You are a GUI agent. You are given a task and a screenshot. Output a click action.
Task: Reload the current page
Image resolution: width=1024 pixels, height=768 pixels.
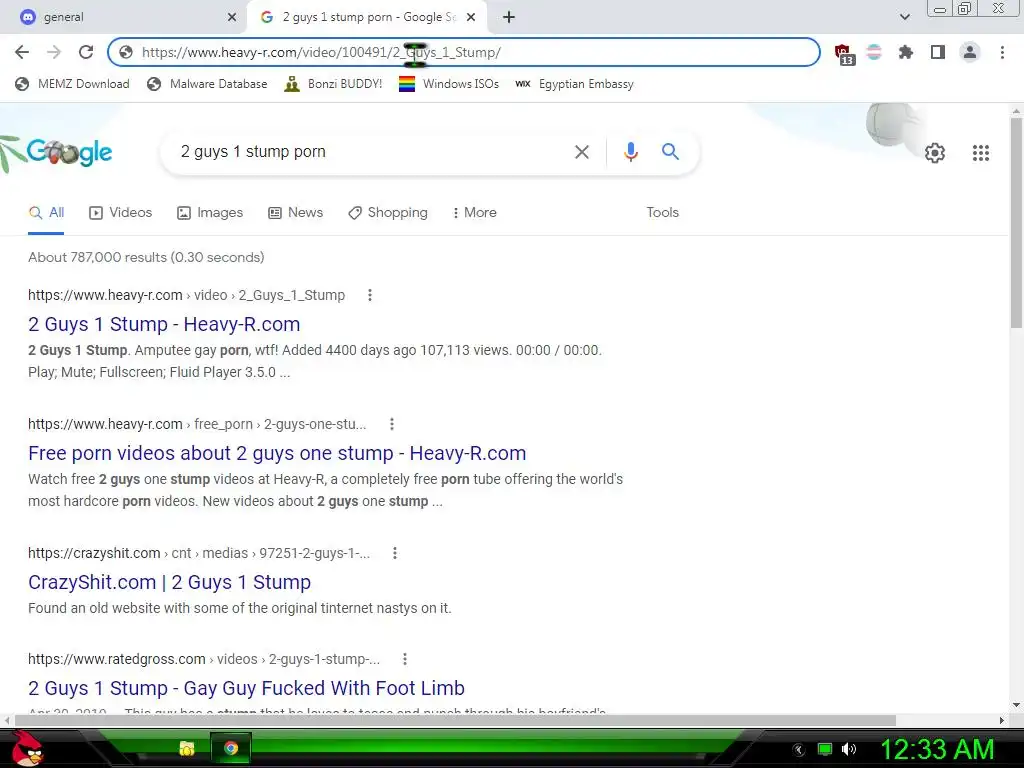pos(86,52)
